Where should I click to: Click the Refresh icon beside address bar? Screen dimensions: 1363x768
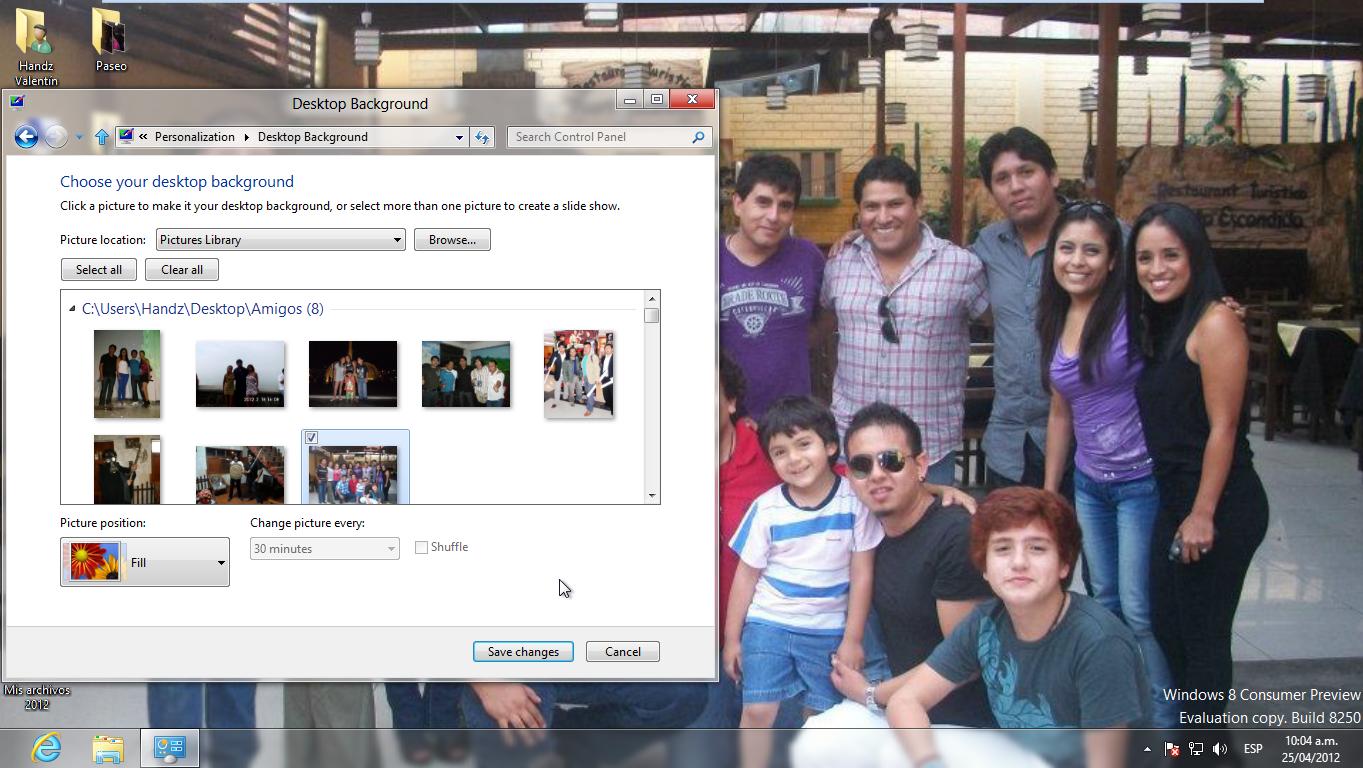click(x=483, y=137)
